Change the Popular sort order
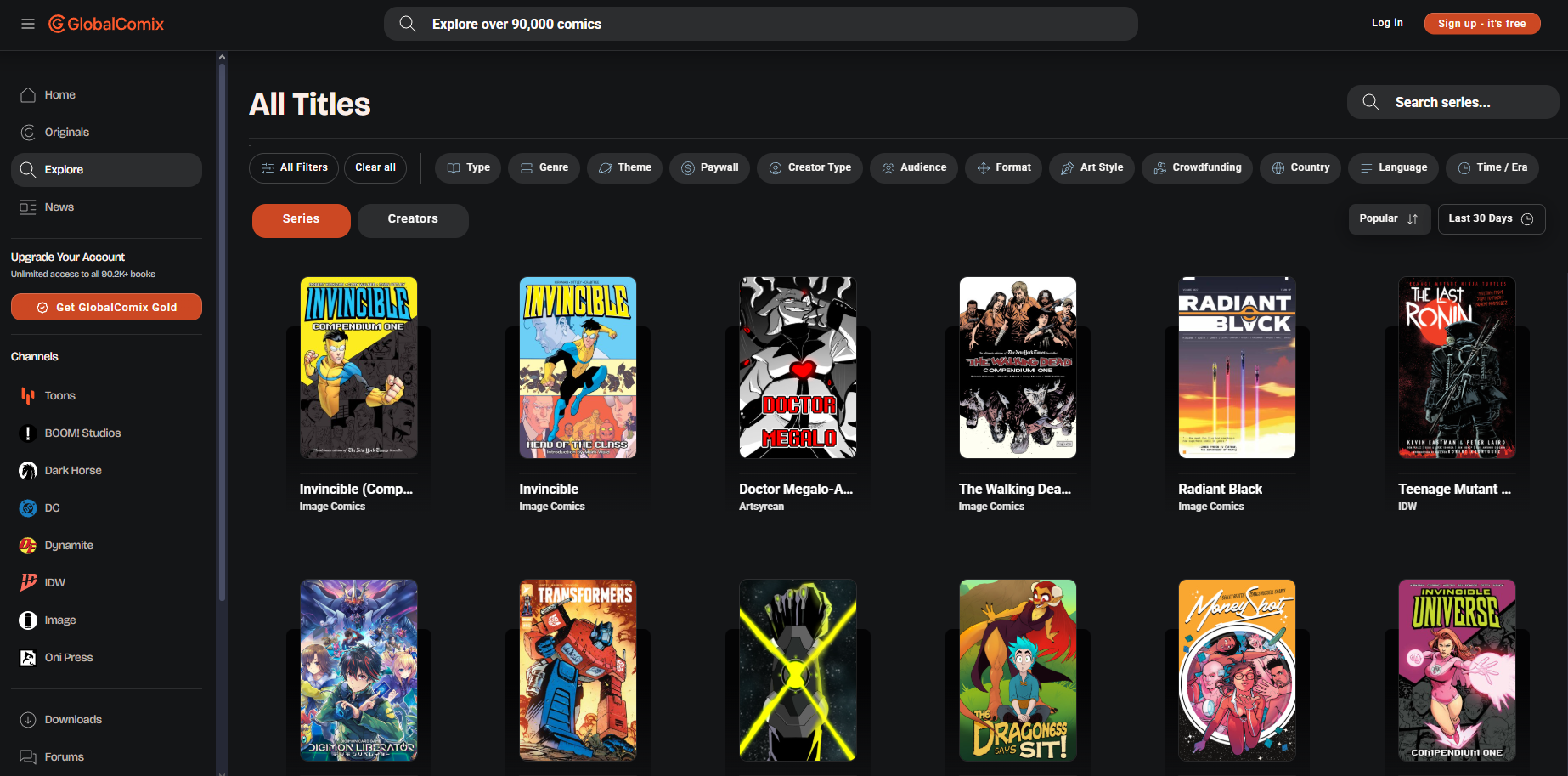The image size is (1568, 776). point(1390,219)
